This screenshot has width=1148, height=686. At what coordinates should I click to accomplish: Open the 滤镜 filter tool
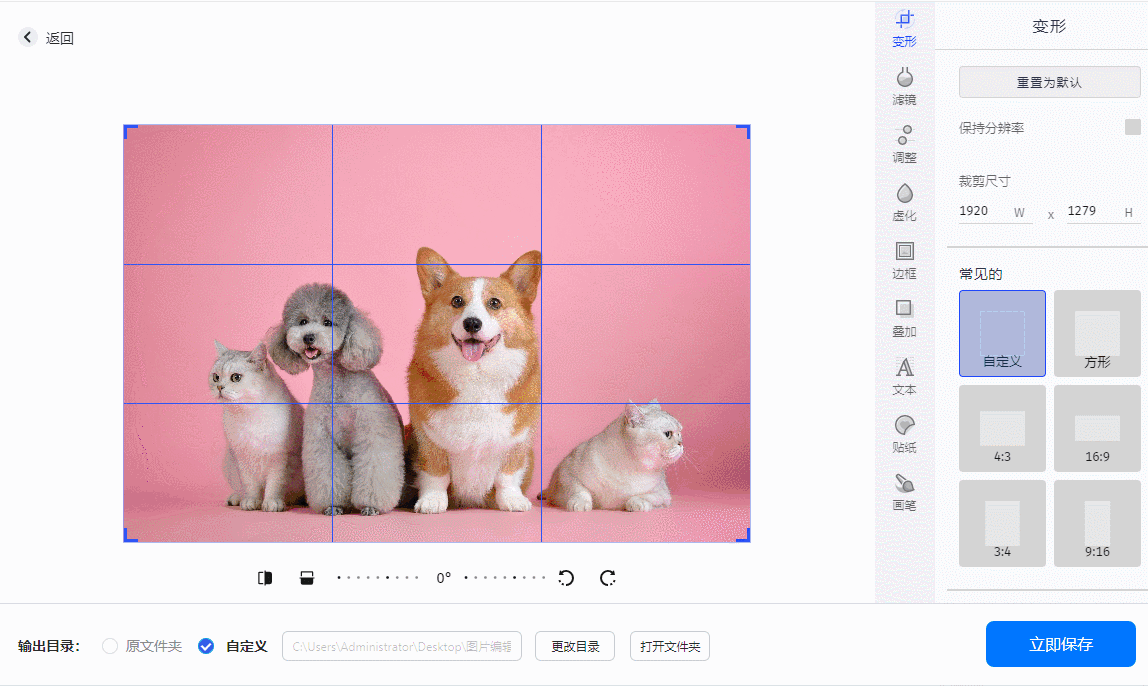coord(904,86)
